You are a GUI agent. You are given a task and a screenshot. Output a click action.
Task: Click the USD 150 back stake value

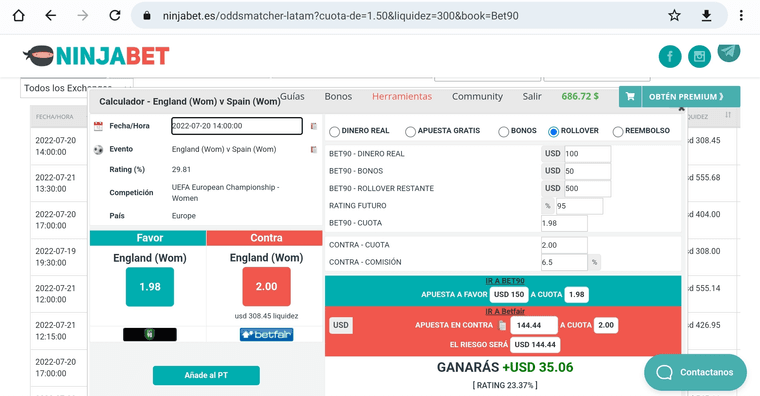click(x=509, y=294)
